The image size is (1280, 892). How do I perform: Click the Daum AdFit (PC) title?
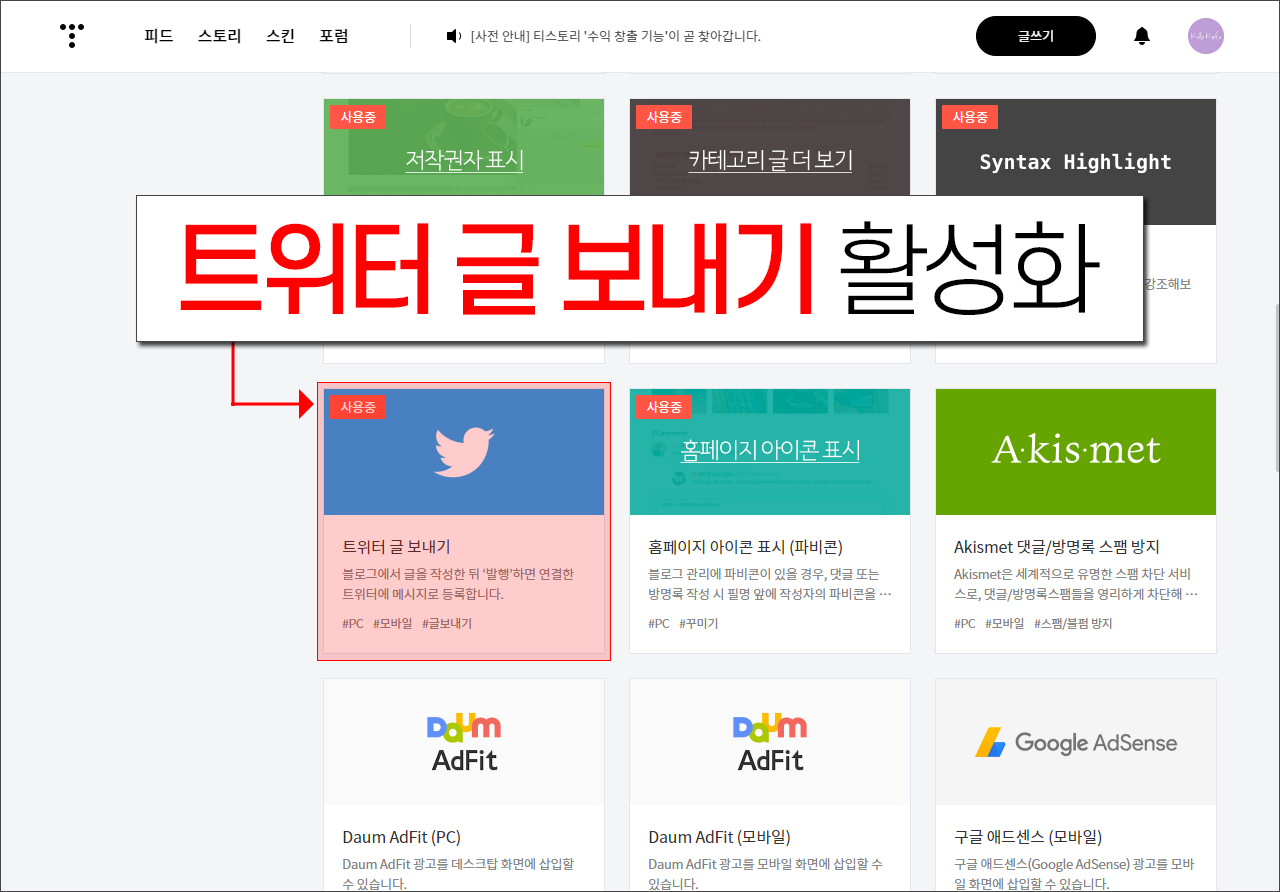402,837
